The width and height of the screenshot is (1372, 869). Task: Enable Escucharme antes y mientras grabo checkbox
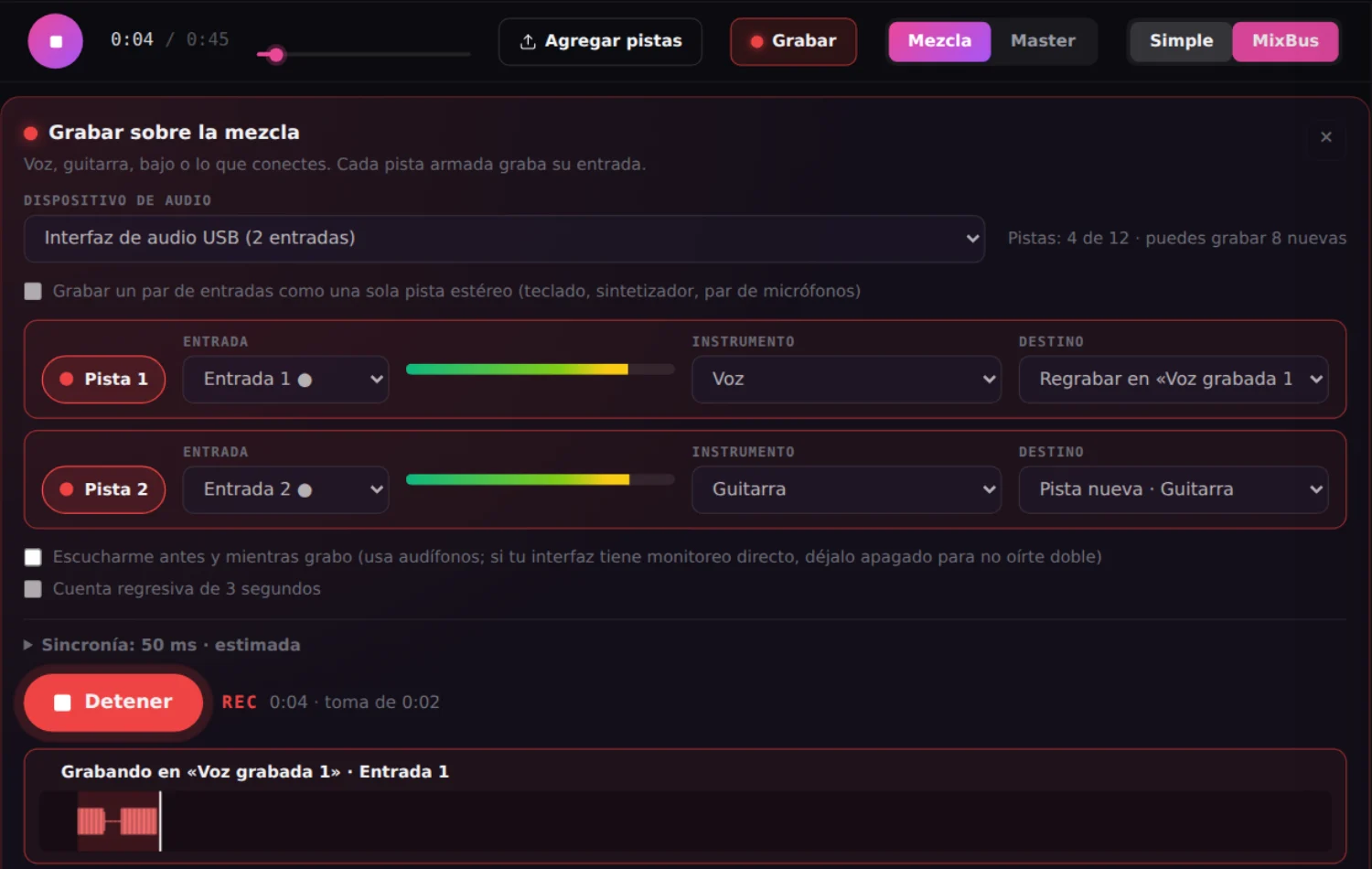tap(33, 557)
